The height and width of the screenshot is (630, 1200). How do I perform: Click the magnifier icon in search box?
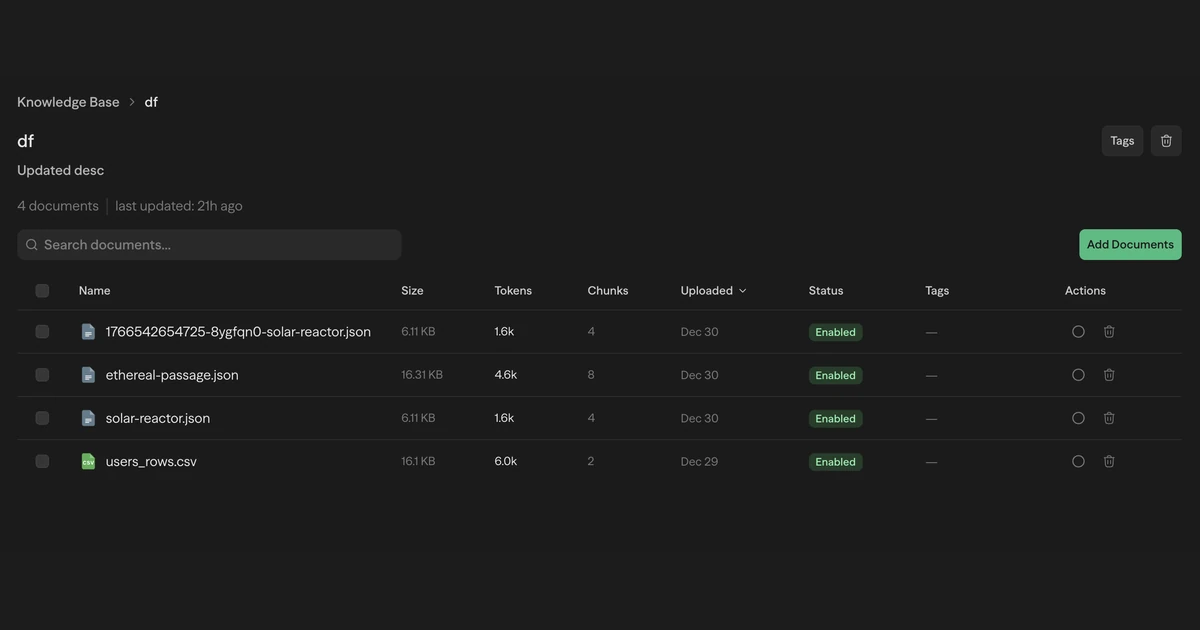click(x=32, y=245)
